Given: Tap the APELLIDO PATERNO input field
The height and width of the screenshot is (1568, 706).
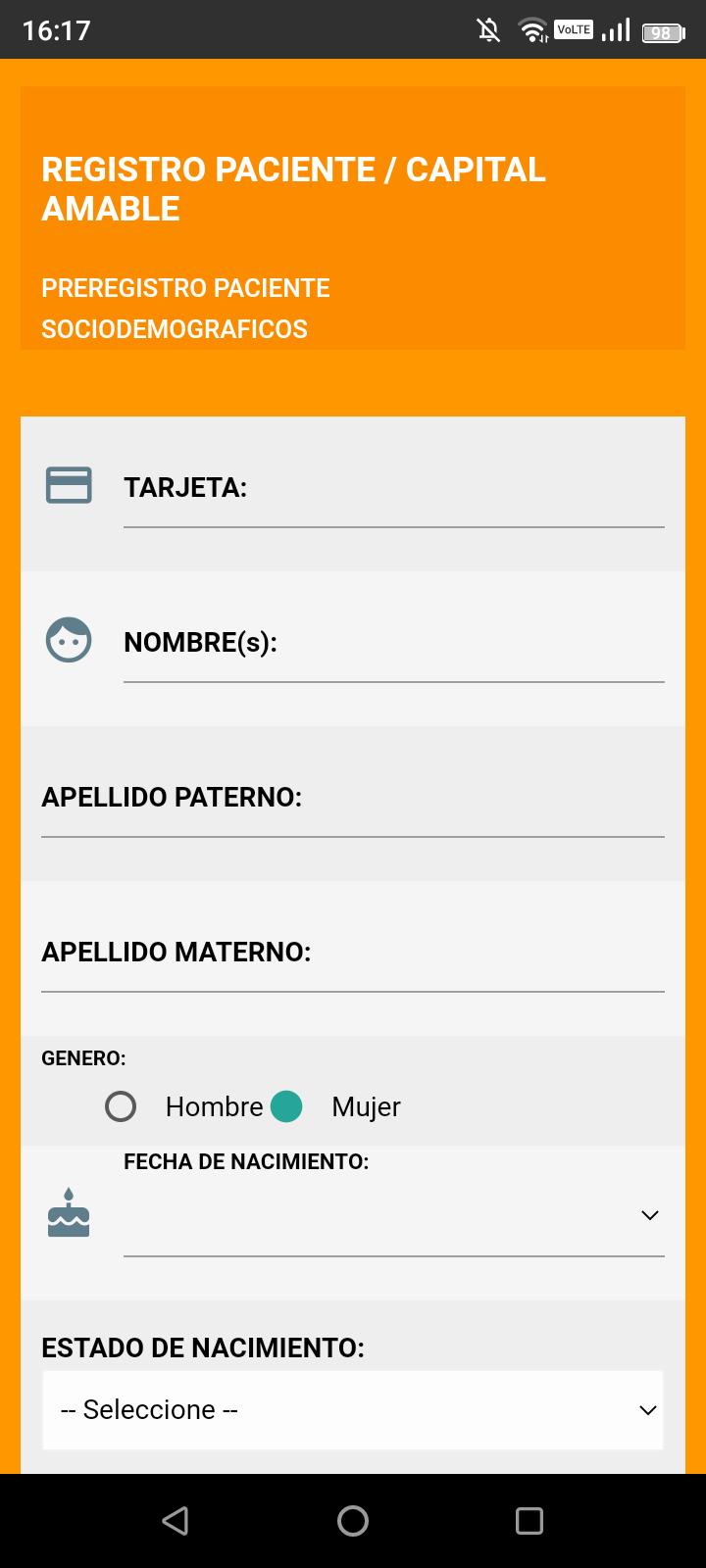Looking at the screenshot, I should click(353, 798).
